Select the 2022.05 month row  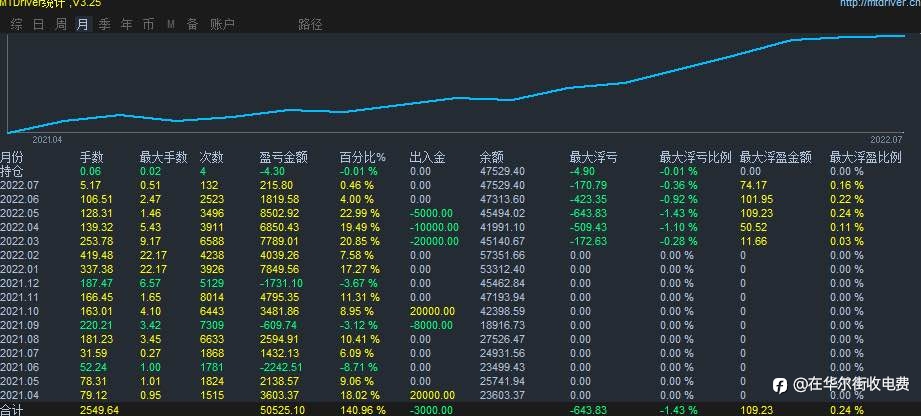click(x=460, y=213)
